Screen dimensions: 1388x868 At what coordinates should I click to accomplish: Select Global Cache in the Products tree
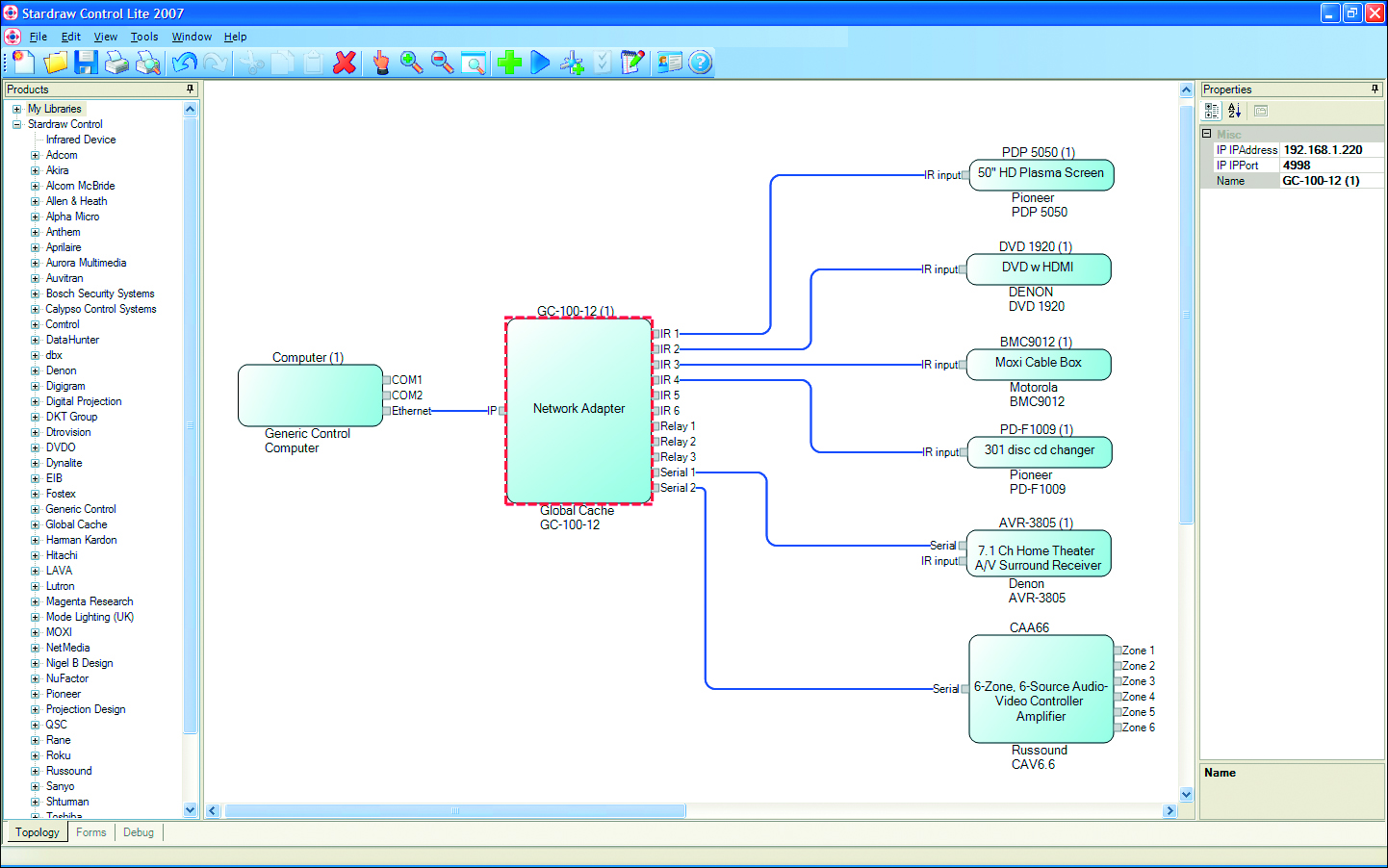[x=76, y=524]
